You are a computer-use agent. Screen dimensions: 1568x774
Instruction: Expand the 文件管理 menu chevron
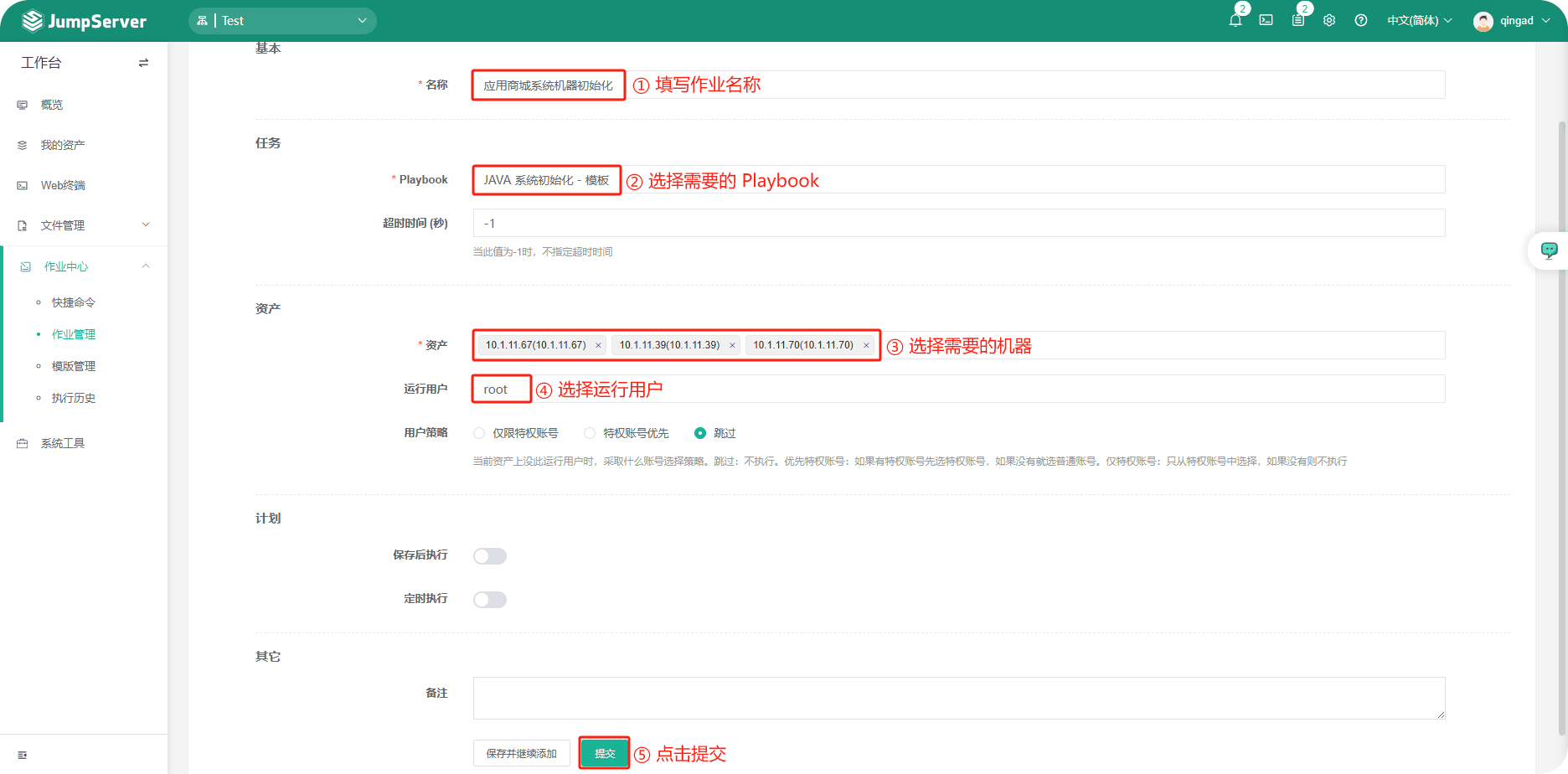pos(146,224)
